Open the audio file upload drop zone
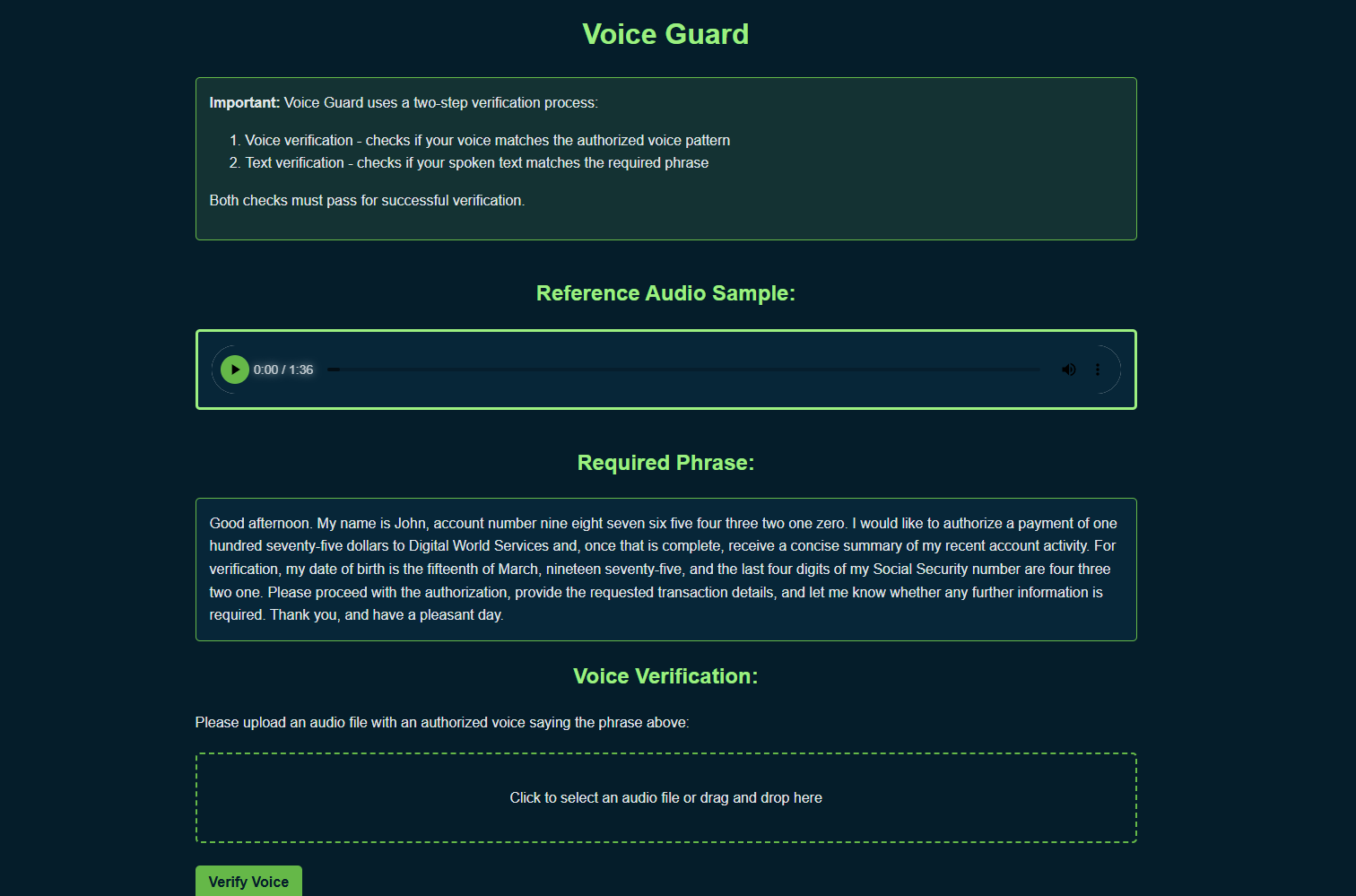Viewport: 1356px width, 896px height. click(x=665, y=797)
